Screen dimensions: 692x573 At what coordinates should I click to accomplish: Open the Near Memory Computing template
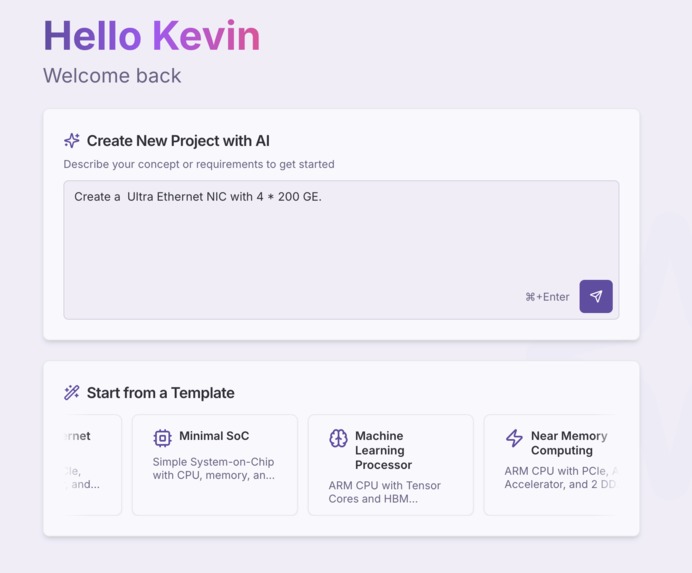point(551,465)
